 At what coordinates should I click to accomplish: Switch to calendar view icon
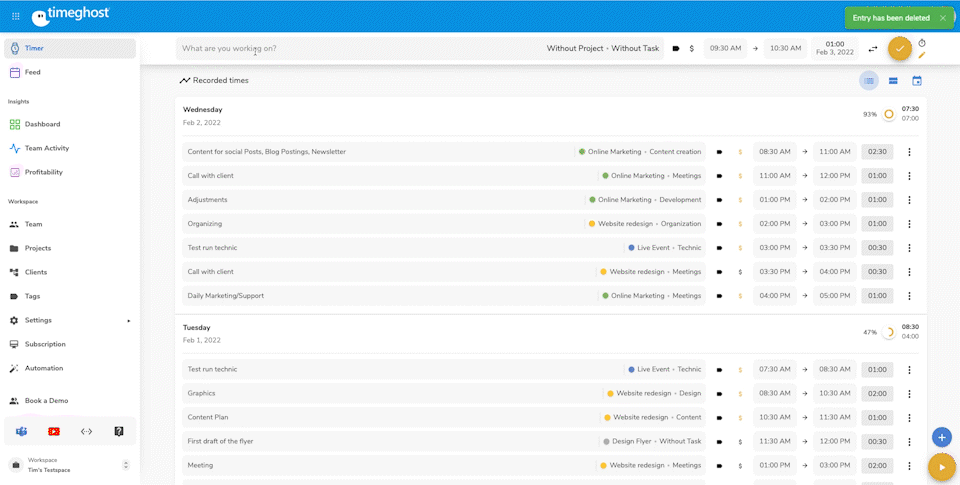917,81
